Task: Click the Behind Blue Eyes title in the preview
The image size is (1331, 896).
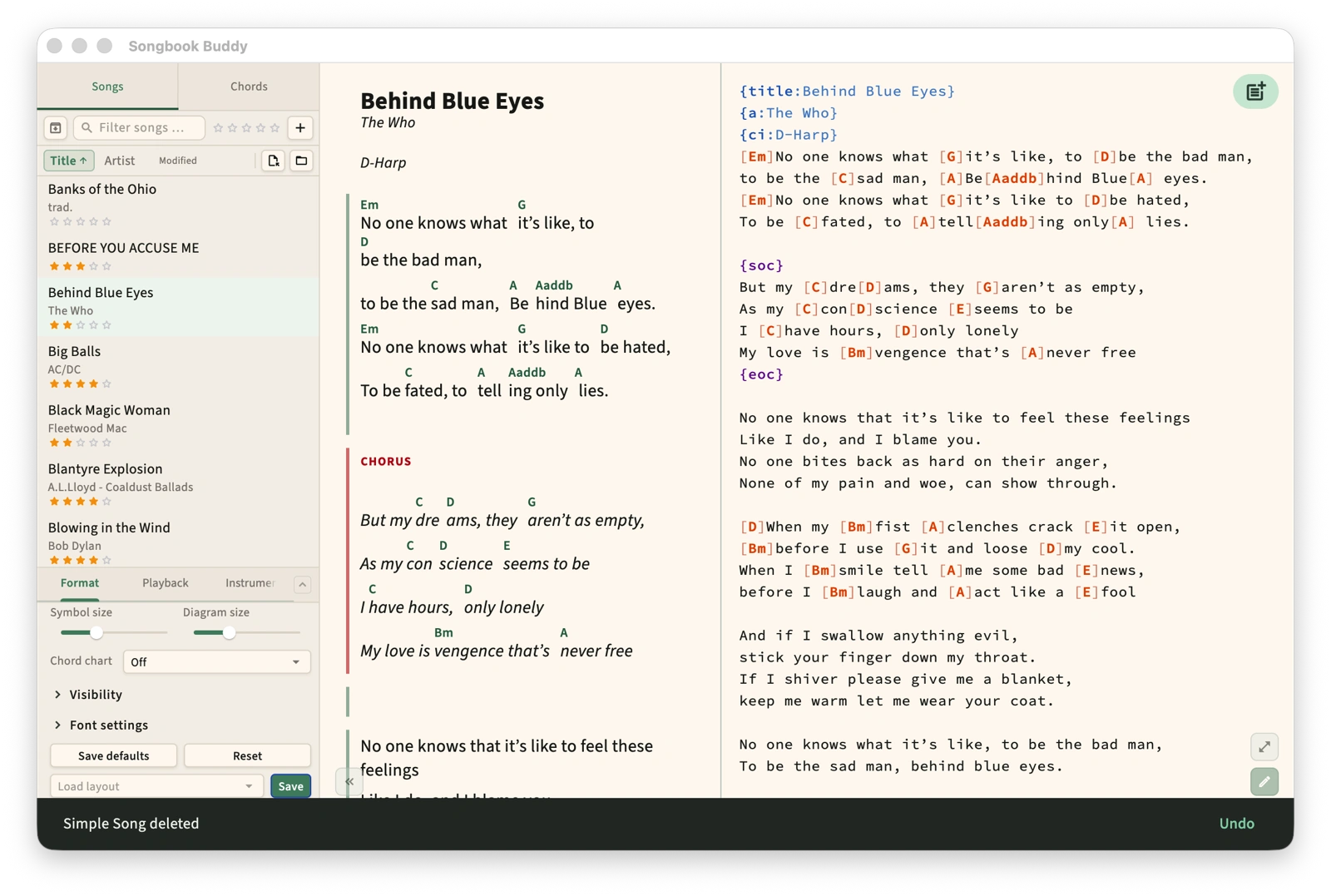Action: coord(452,101)
